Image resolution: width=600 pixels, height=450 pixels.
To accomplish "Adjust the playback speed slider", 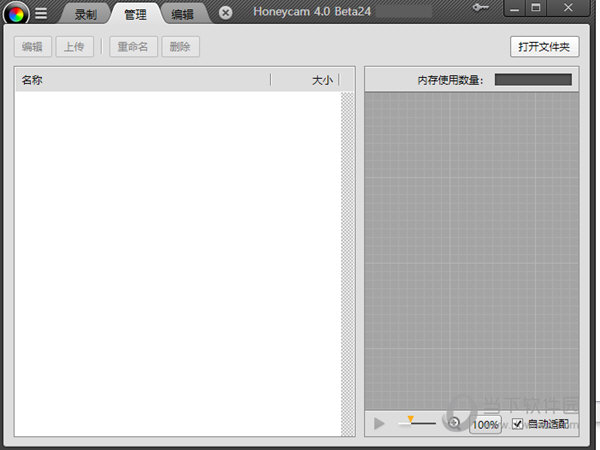I will (417, 422).
